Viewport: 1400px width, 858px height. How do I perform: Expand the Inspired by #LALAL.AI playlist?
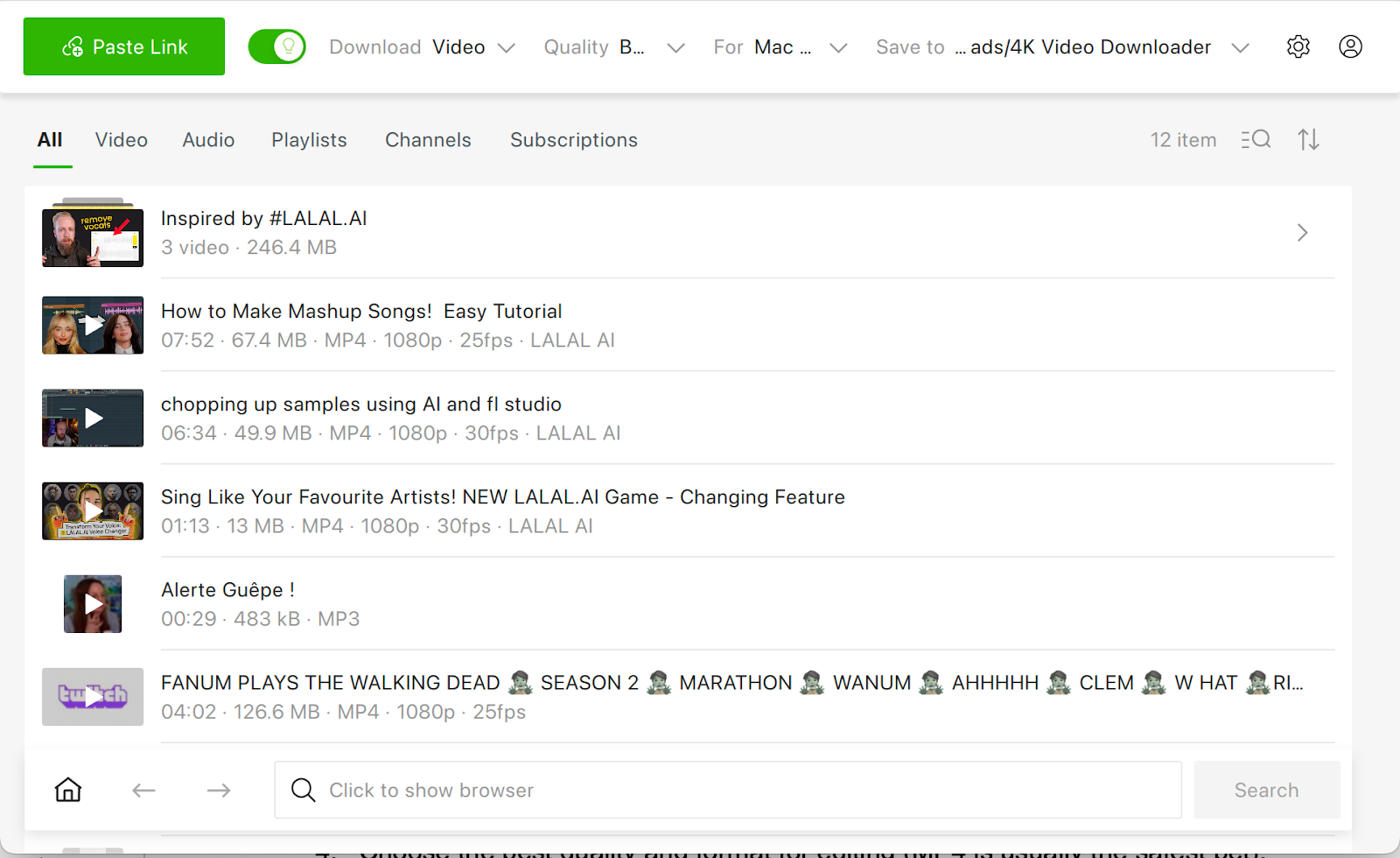tap(1302, 232)
